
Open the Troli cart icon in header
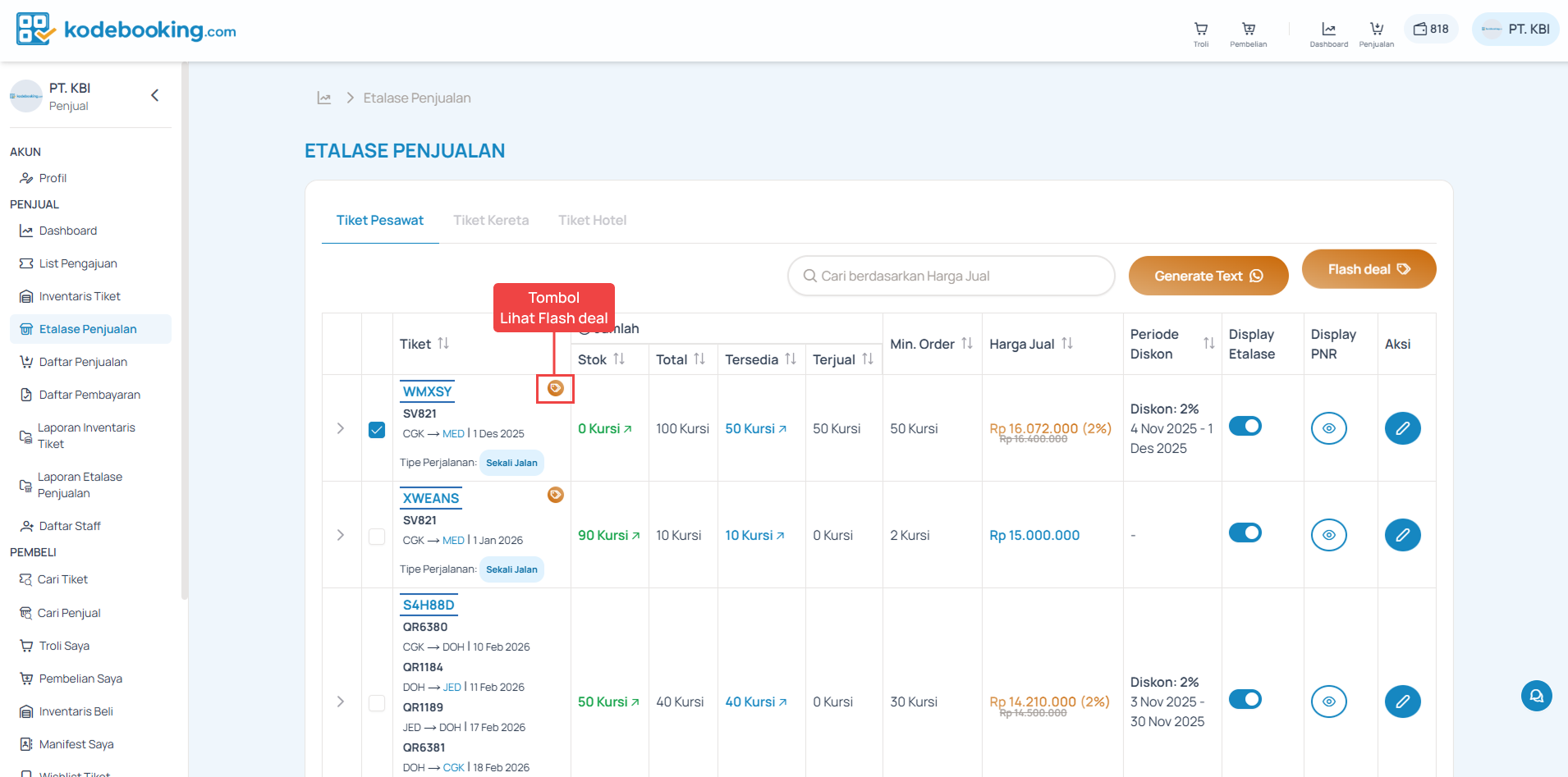pos(1200,30)
